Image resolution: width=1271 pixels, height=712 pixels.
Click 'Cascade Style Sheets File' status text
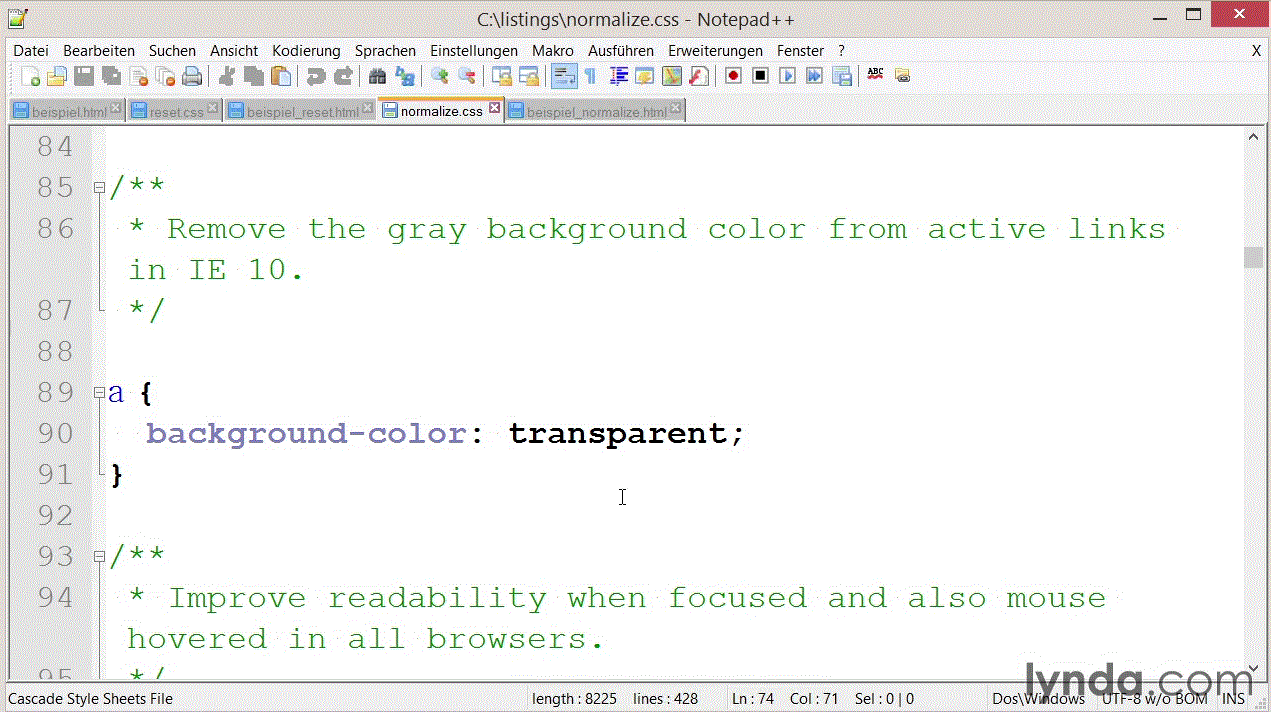click(90, 699)
